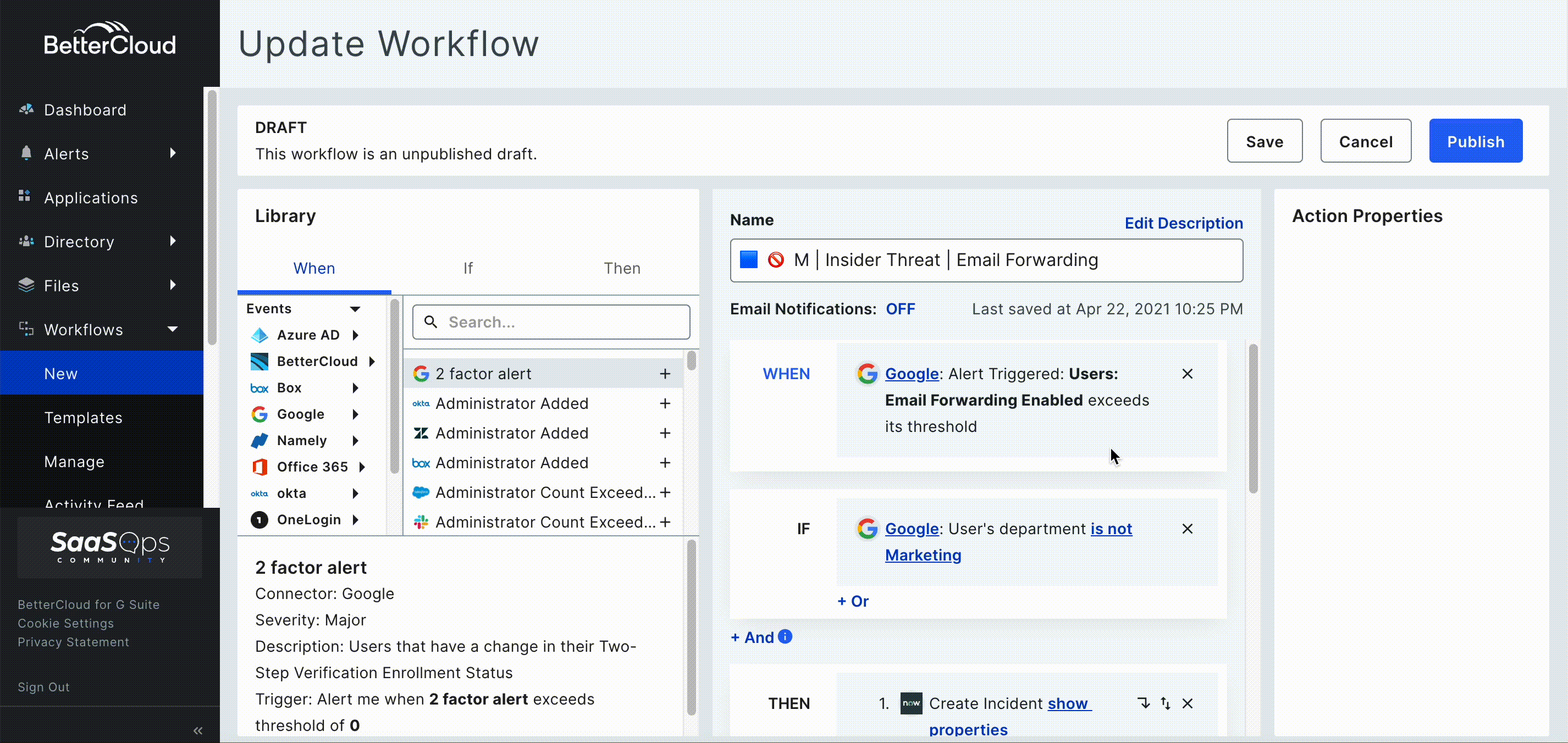This screenshot has height=743, width=1568.
Task: Open Dashboard from the sidebar
Action: coord(85,110)
